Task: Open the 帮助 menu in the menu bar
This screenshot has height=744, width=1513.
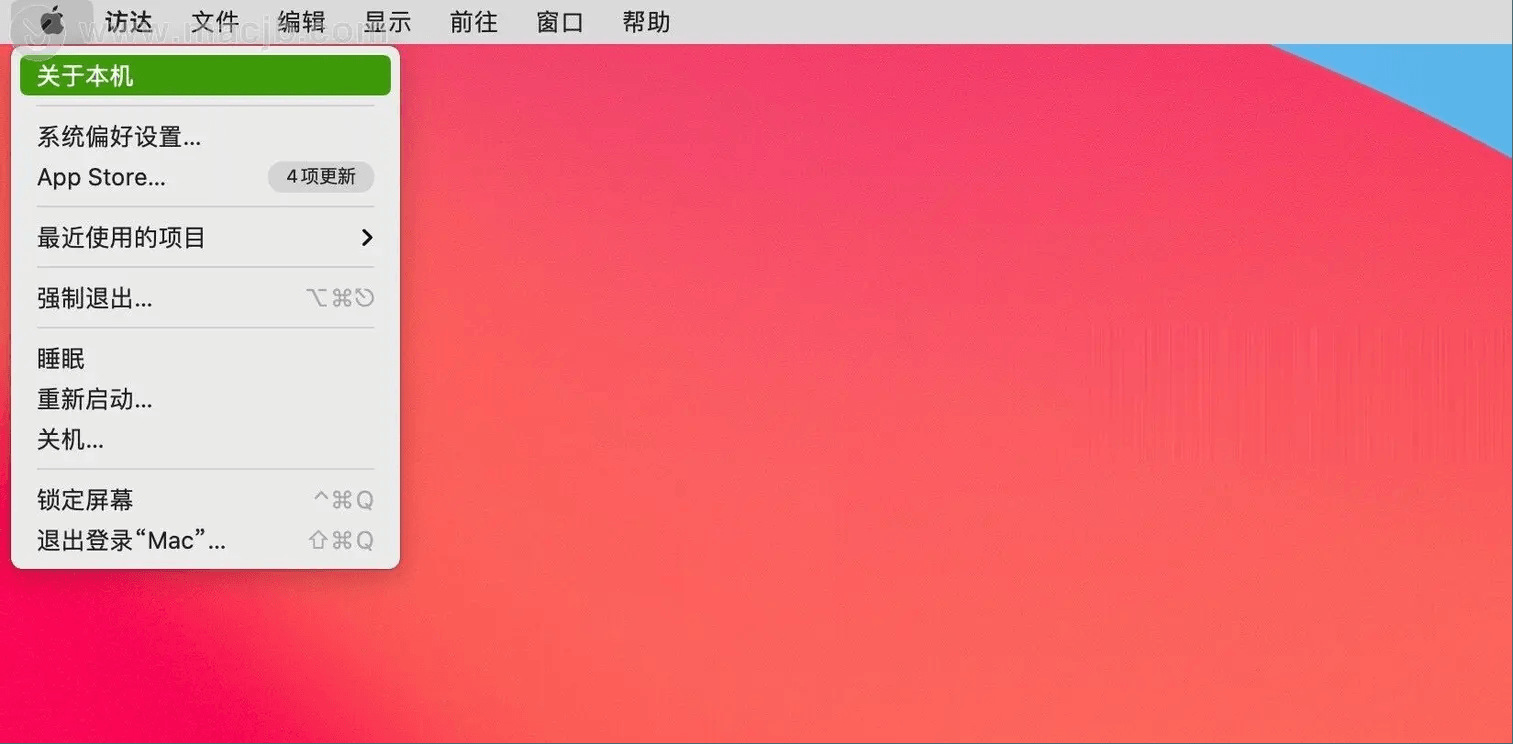Action: pos(646,21)
